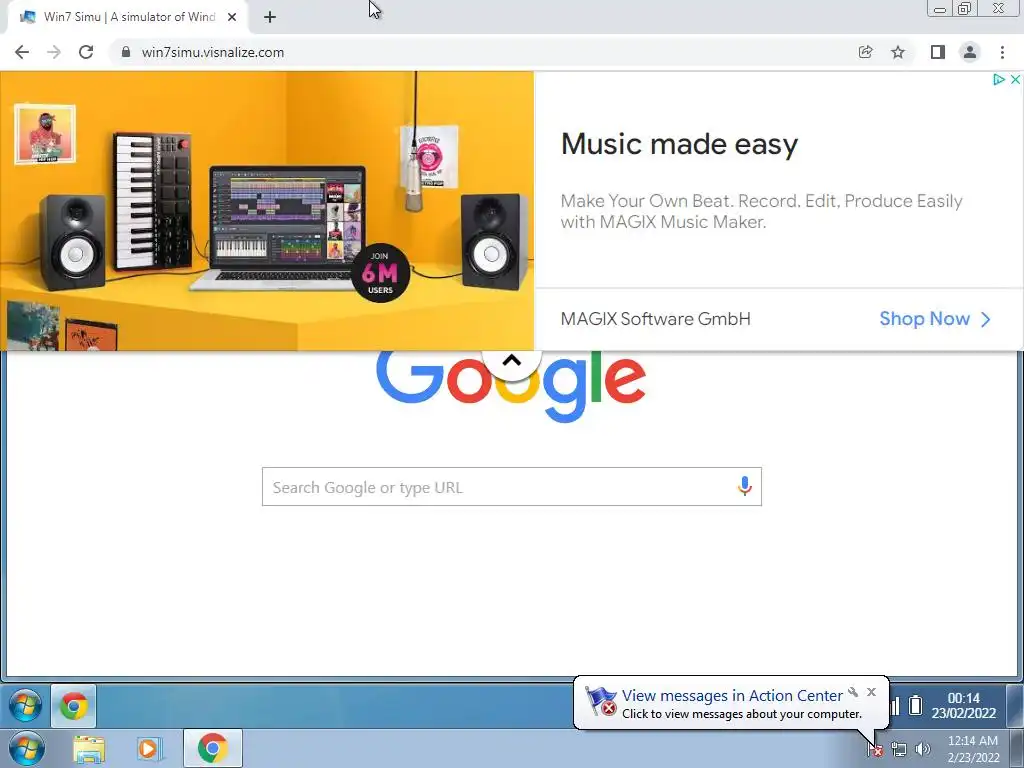Screen dimensions: 1024x768
Task: Select the Win7 Simu browser tab
Action: (x=127, y=17)
